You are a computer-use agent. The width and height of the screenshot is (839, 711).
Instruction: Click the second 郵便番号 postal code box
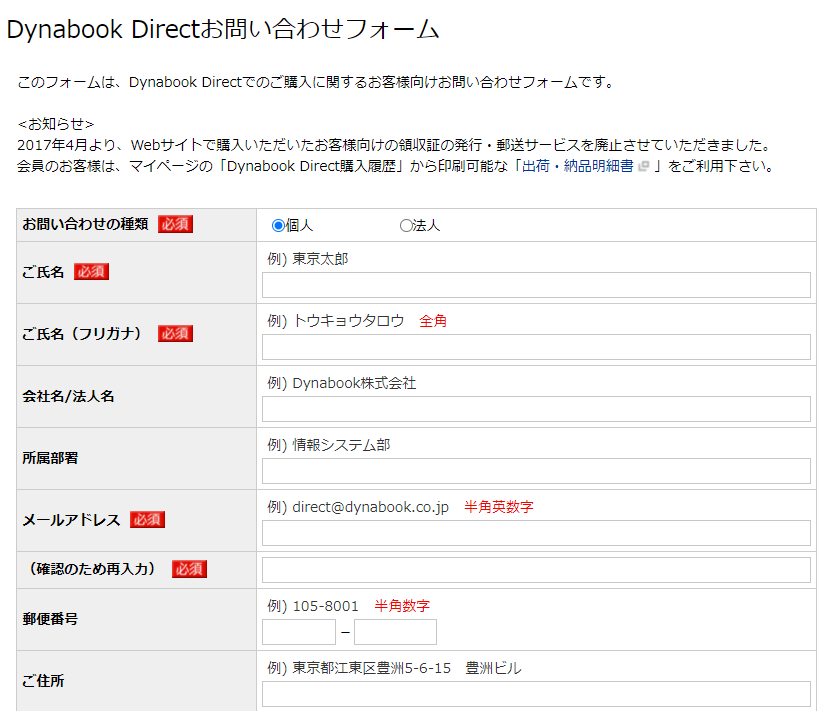coord(395,632)
